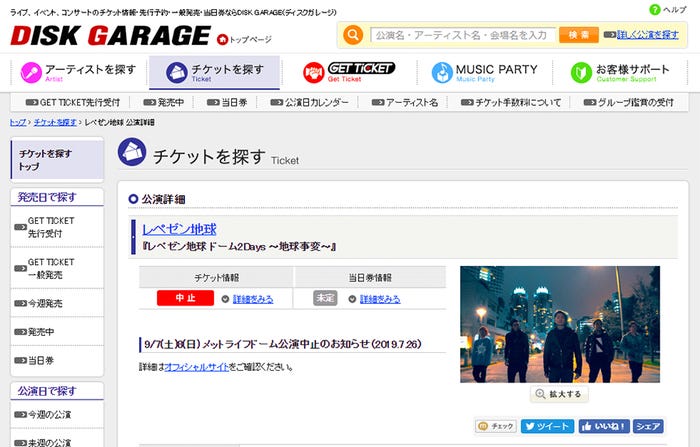Screen dimensions: 700x447
Task: Click the 拡大する magnifier under the photo
Action: tap(559, 394)
